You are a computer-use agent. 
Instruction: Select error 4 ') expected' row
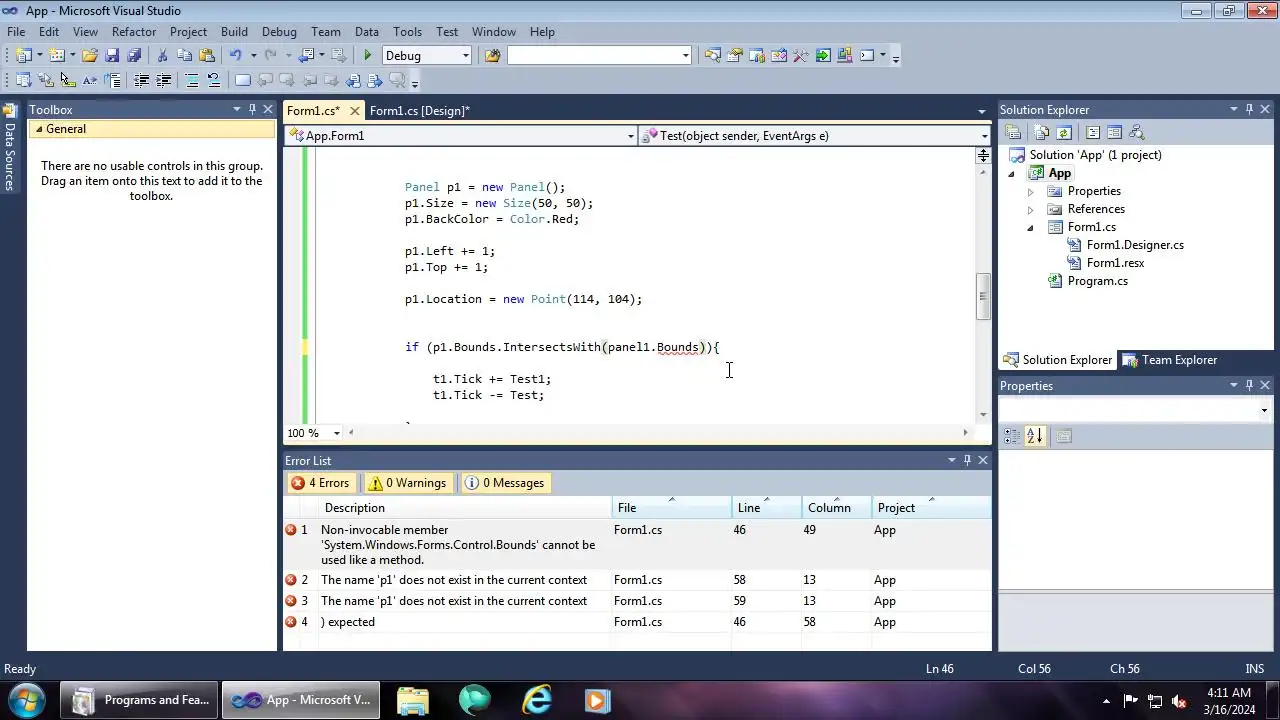coord(637,622)
